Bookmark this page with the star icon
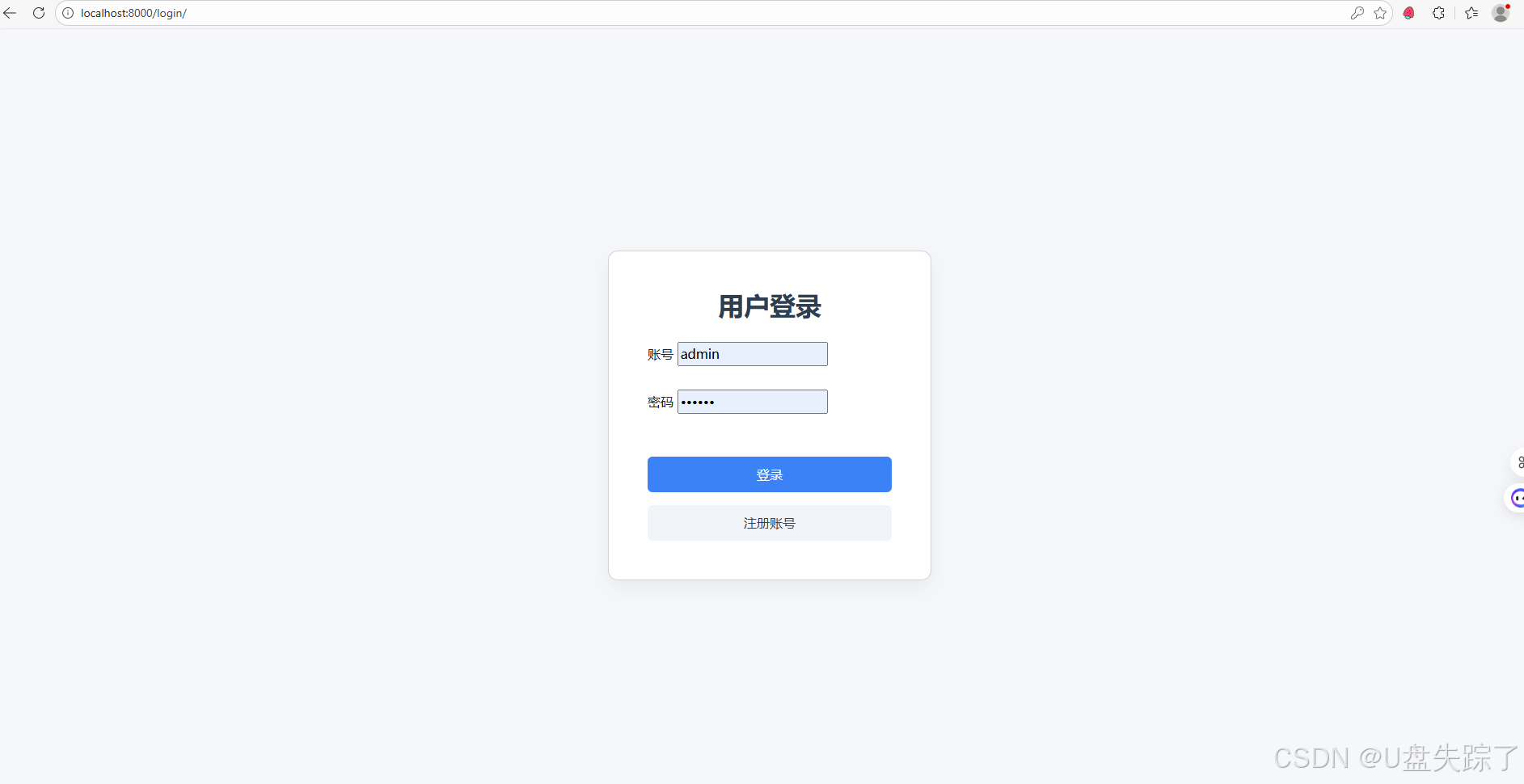Screen dimensions: 1524x784 tap(1380, 13)
